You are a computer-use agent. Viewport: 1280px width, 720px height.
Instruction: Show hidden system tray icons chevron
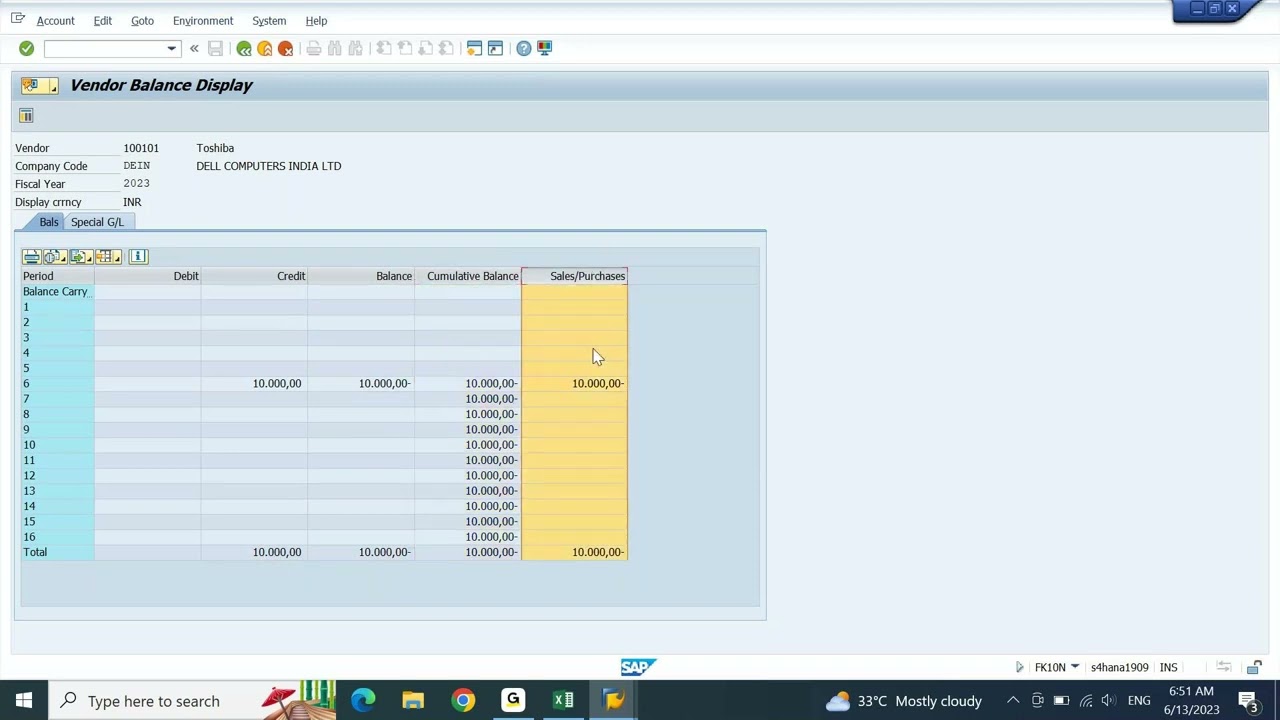[1013, 701]
